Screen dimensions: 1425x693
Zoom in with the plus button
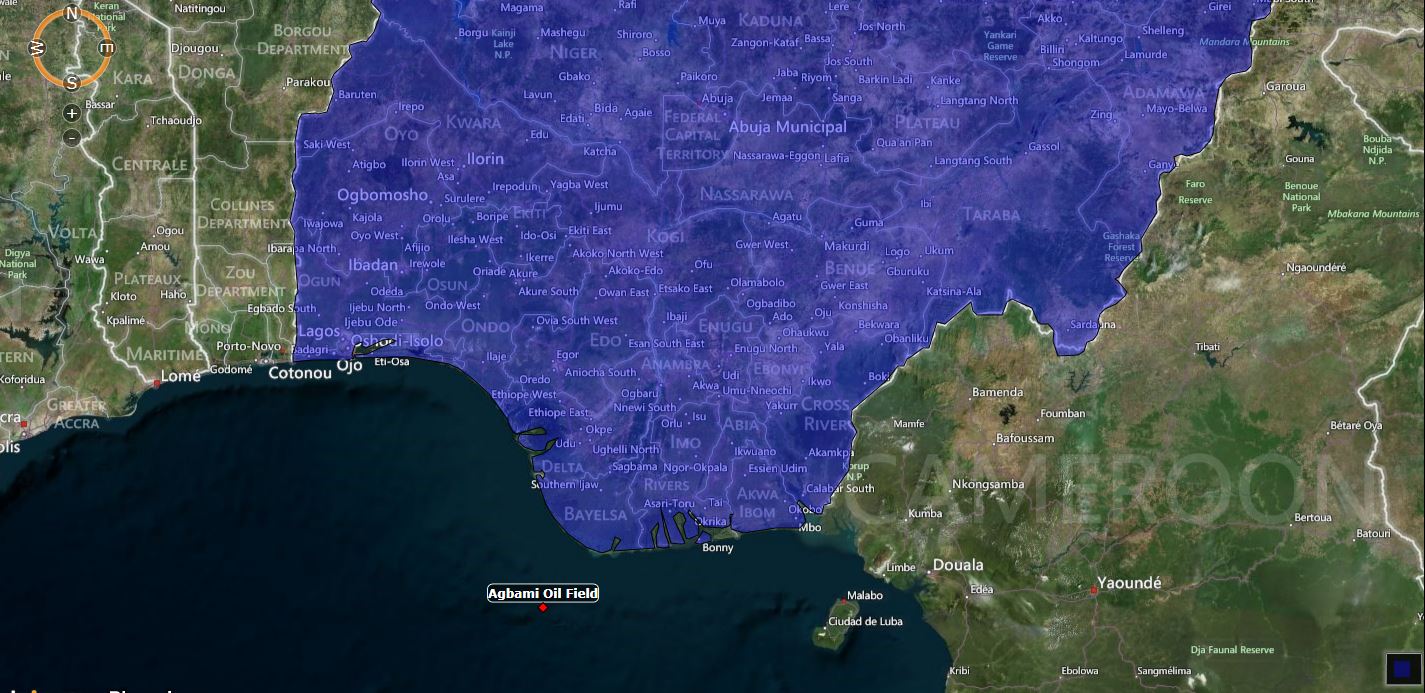(x=72, y=113)
